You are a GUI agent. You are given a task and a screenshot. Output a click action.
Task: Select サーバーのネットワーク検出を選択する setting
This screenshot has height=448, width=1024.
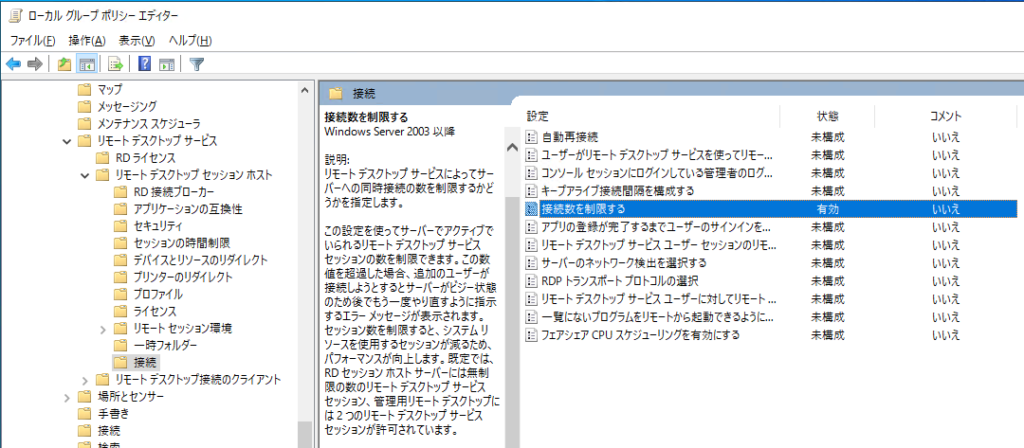click(624, 263)
